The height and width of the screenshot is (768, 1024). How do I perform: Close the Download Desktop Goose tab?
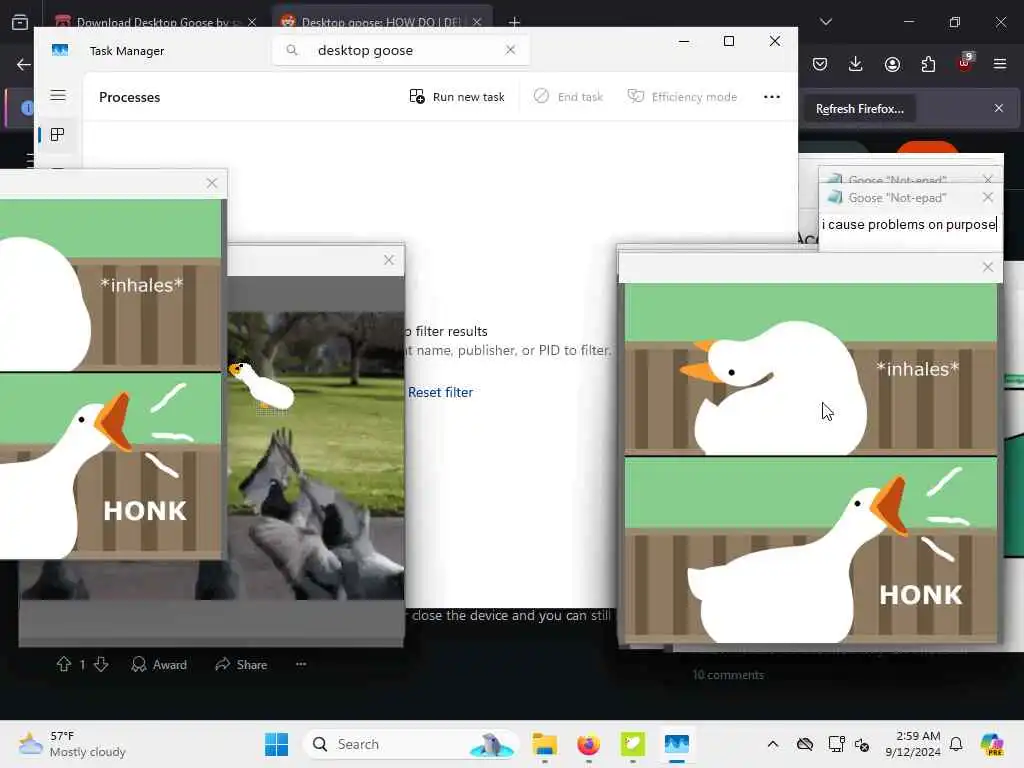pyautogui.click(x=252, y=22)
